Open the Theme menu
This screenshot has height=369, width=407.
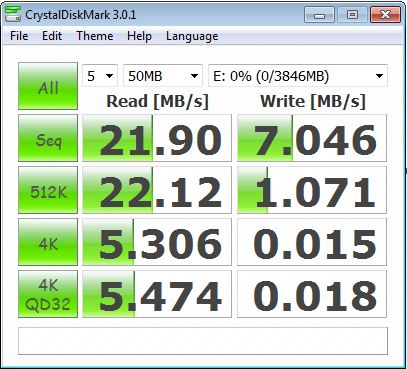tap(95, 36)
